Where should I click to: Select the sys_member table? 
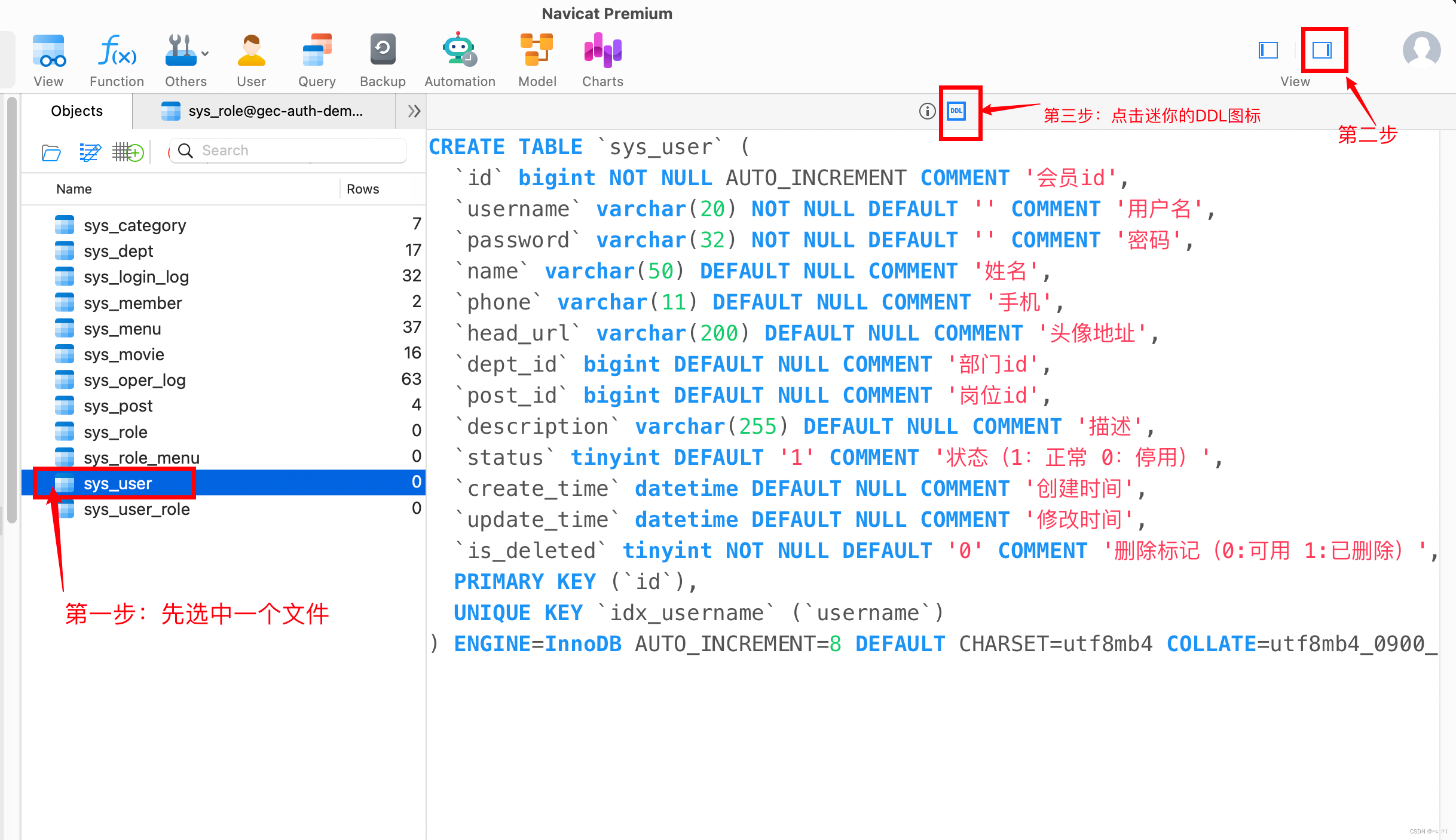click(133, 303)
